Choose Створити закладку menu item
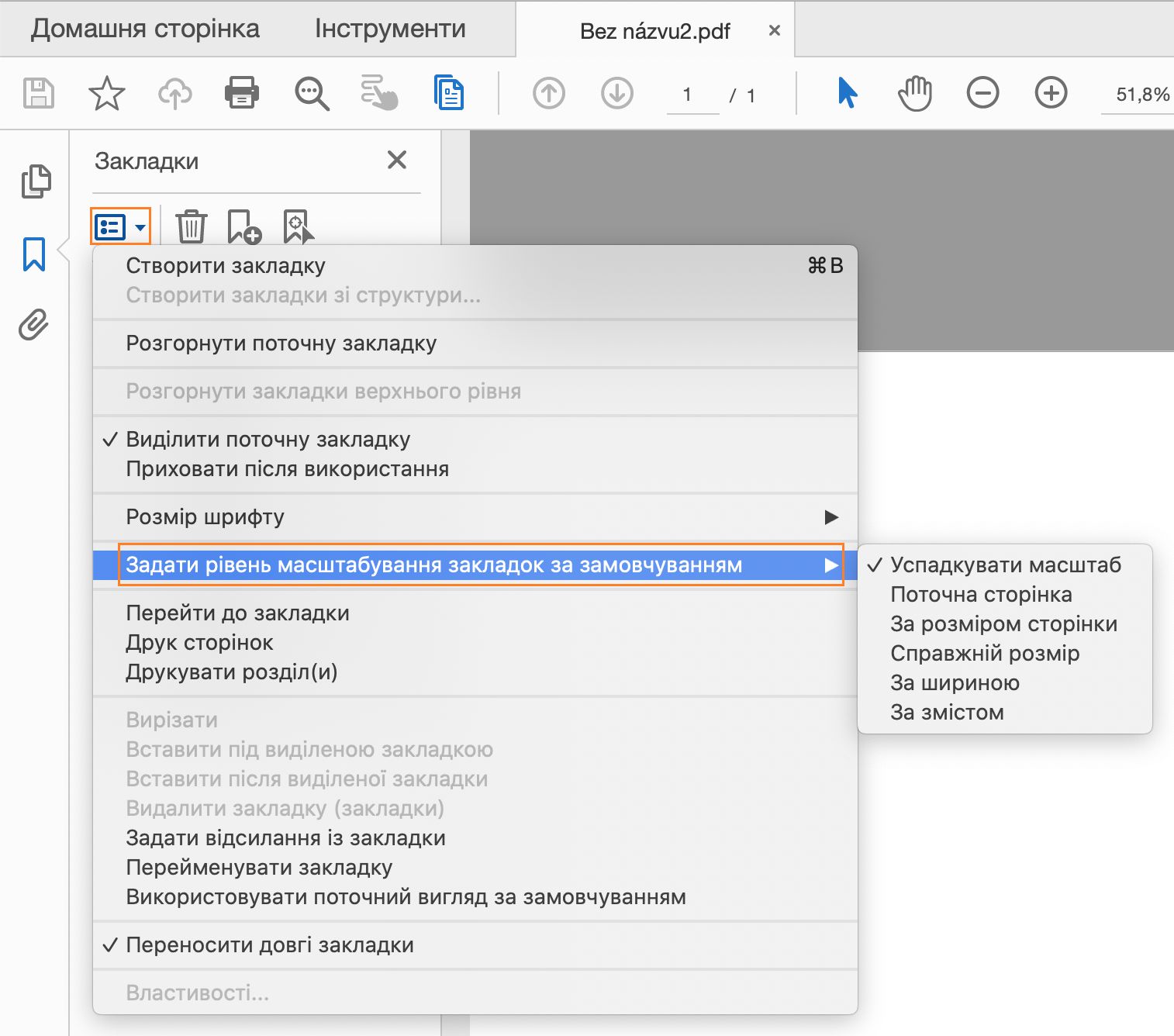Viewport: 1174px width, 1036px height. coord(475,266)
